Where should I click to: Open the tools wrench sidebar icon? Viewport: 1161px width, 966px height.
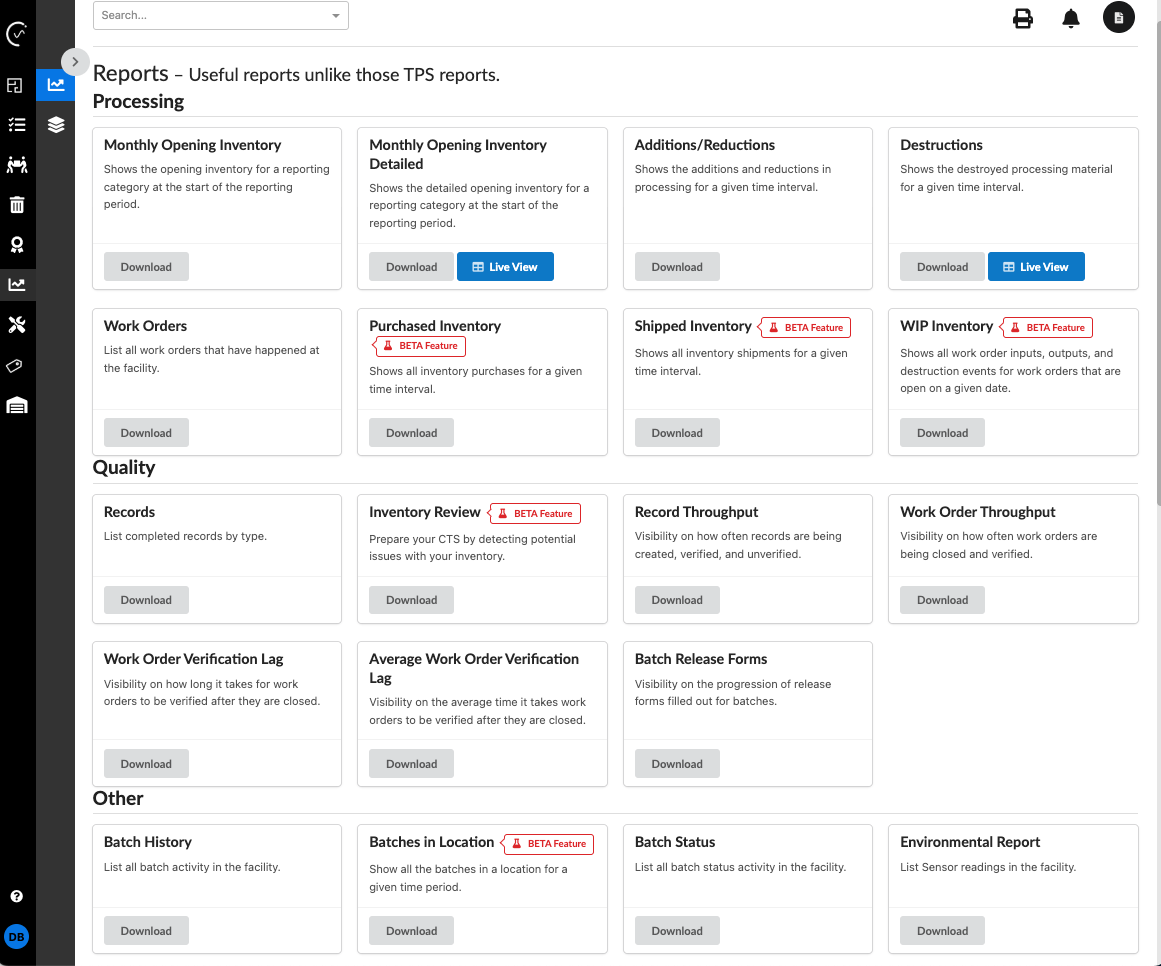point(17,325)
